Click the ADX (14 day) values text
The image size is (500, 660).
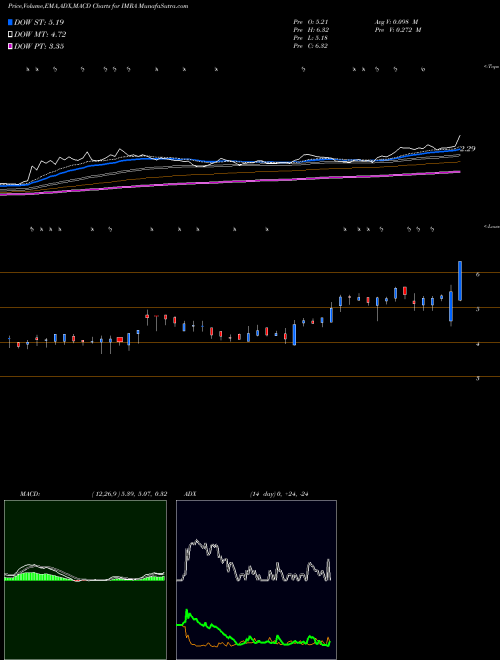[x=279, y=494]
